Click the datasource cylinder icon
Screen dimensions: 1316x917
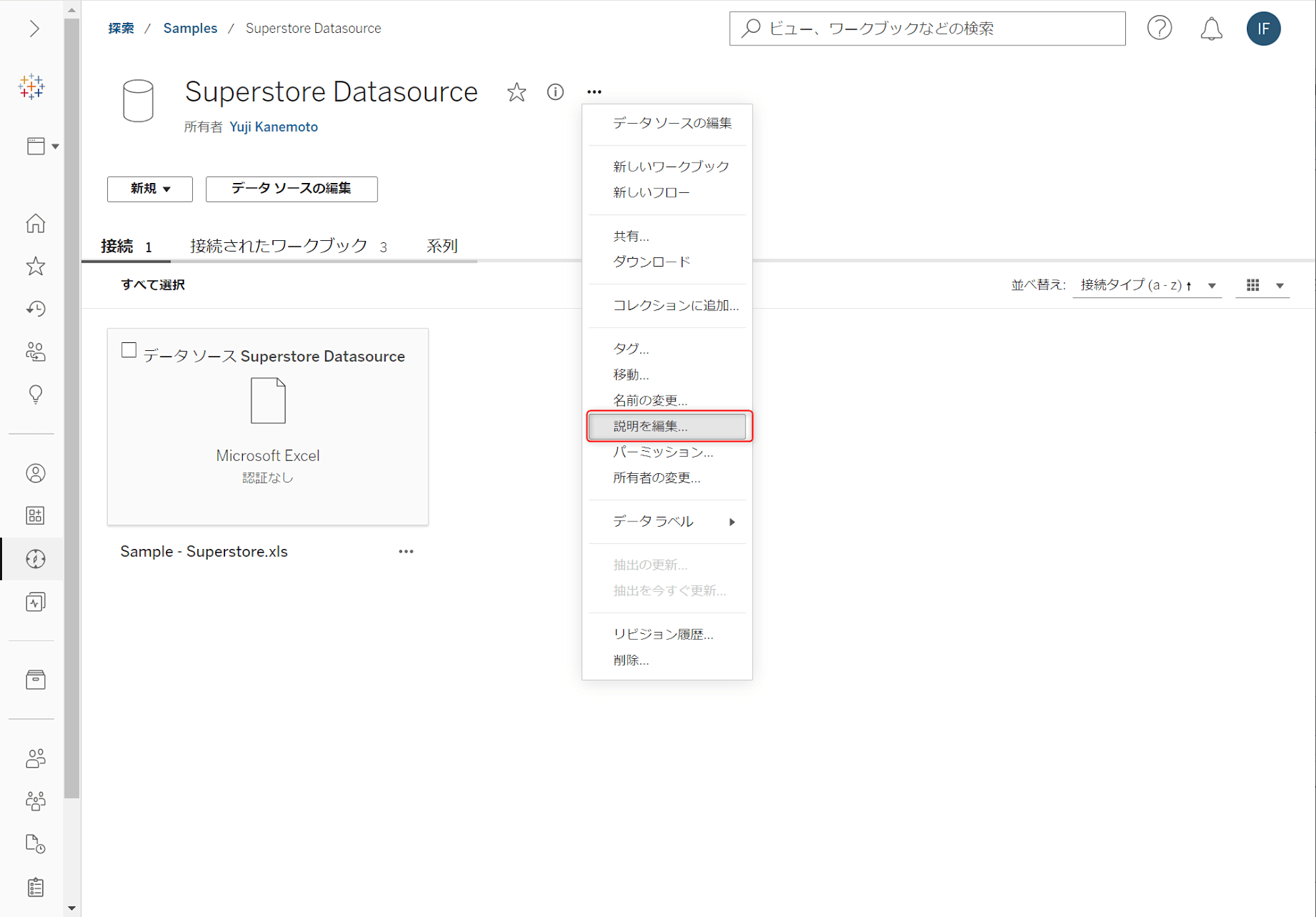tap(138, 101)
